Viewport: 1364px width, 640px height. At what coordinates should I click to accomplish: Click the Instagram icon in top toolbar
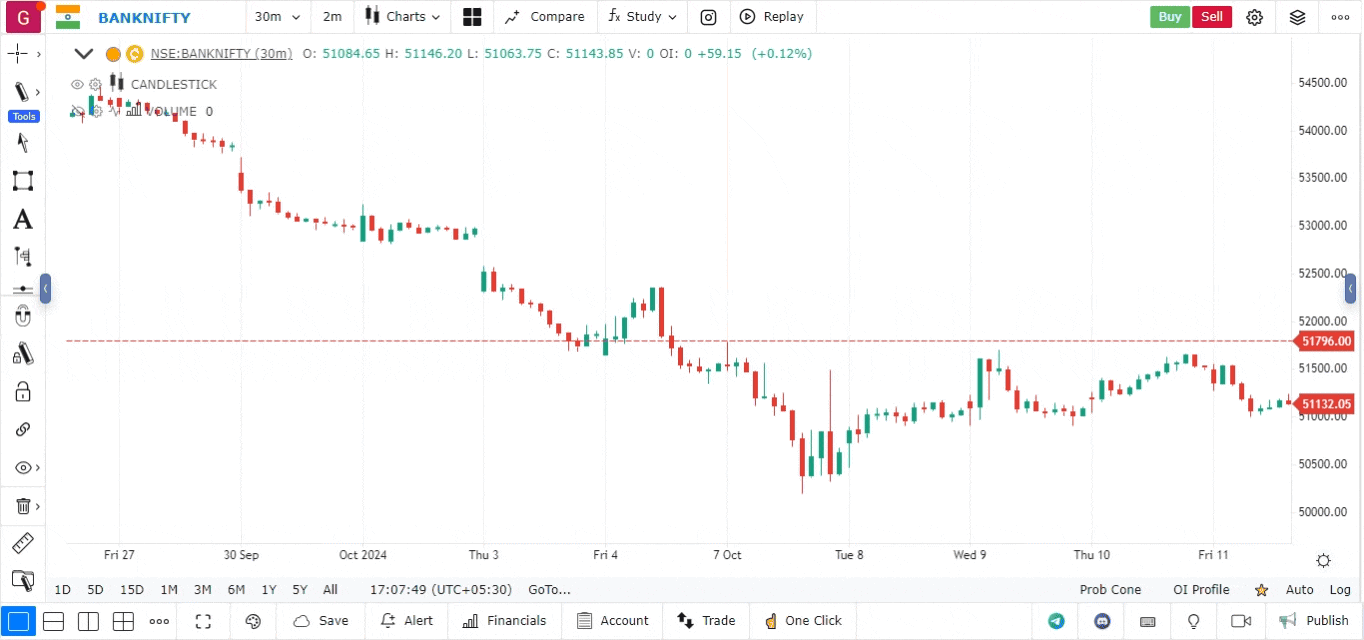(x=708, y=17)
